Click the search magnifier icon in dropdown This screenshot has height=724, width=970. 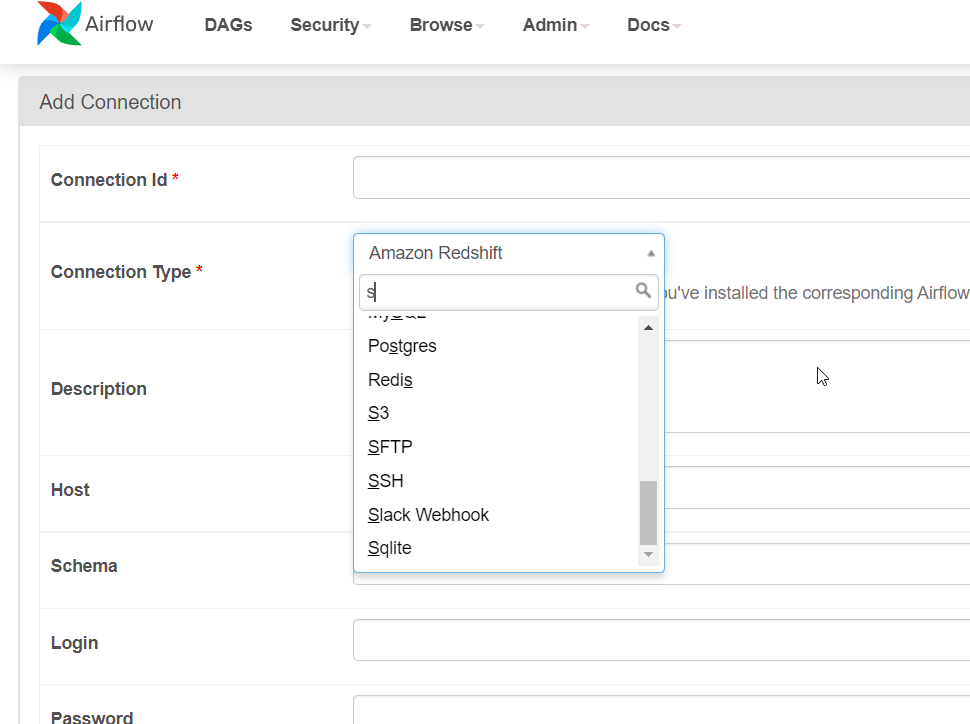(643, 290)
